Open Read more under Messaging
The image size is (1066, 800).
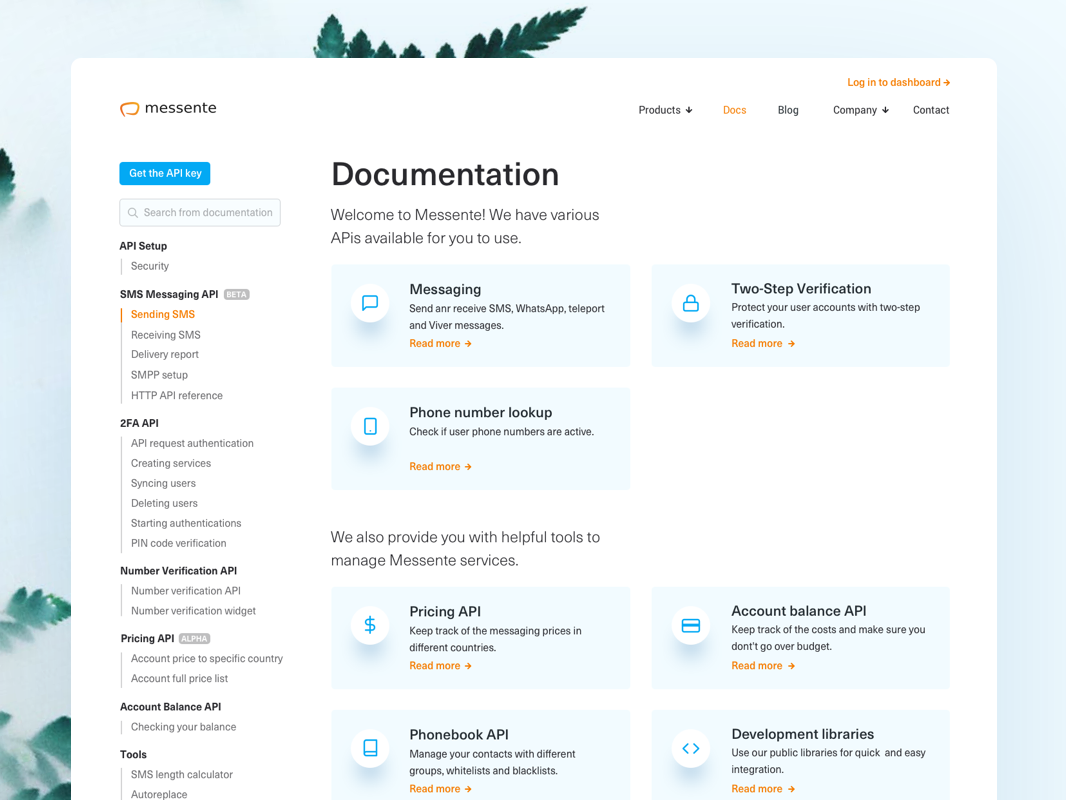click(440, 343)
